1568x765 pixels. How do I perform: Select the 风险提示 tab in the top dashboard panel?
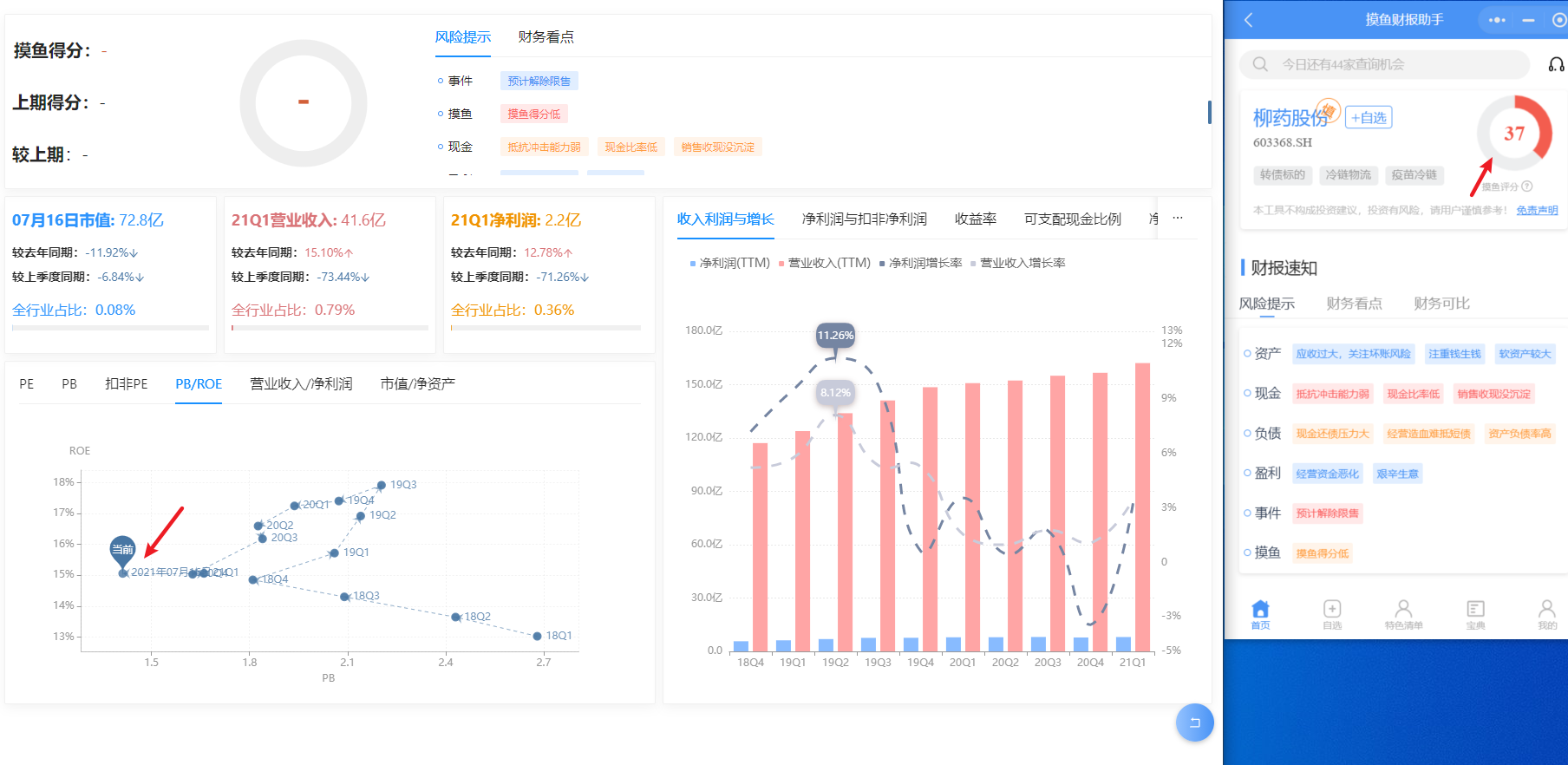[462, 37]
